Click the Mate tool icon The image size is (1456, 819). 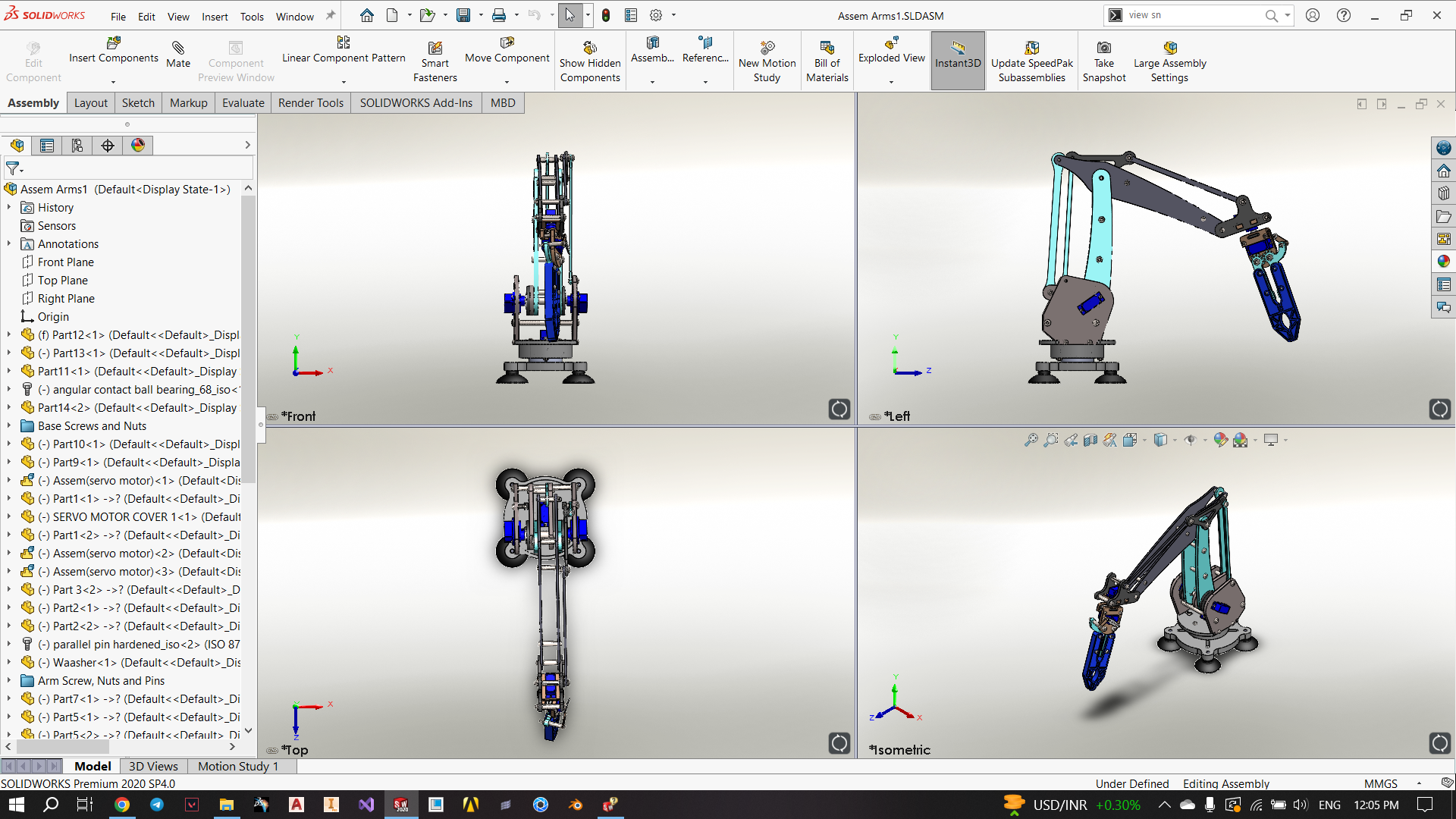click(x=177, y=49)
